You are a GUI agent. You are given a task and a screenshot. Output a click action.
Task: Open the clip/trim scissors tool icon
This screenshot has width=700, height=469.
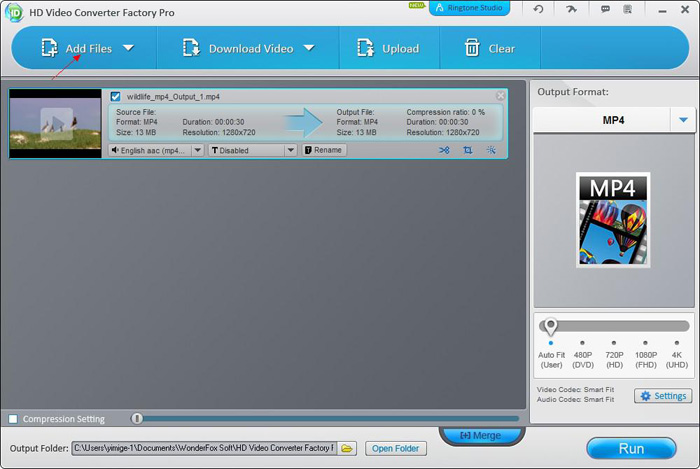coord(444,150)
